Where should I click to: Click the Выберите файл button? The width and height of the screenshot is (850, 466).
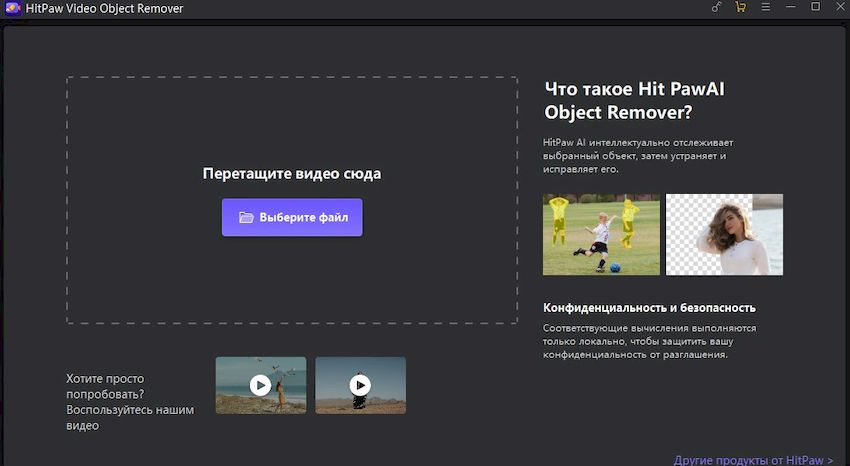coord(292,217)
